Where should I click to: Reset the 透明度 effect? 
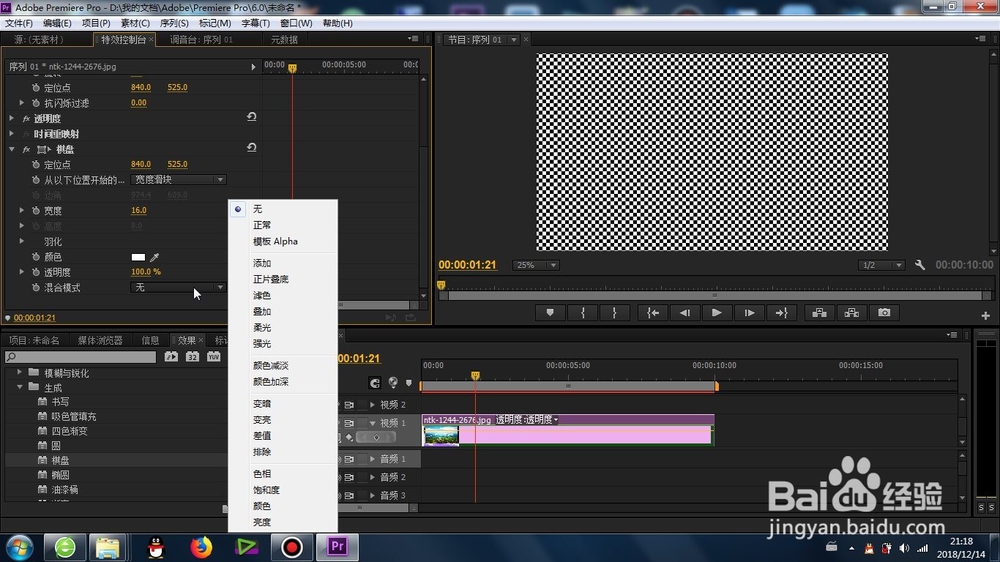click(251, 117)
